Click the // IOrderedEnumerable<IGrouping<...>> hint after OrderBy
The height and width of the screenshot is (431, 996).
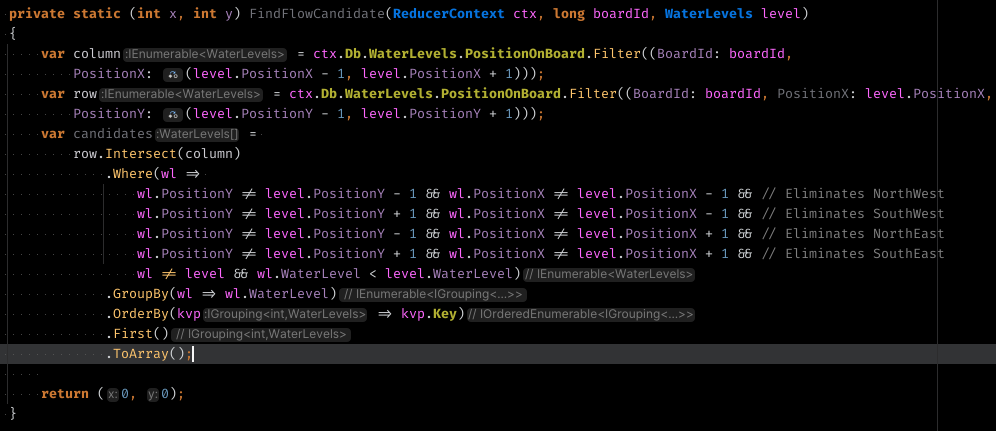coord(581,314)
